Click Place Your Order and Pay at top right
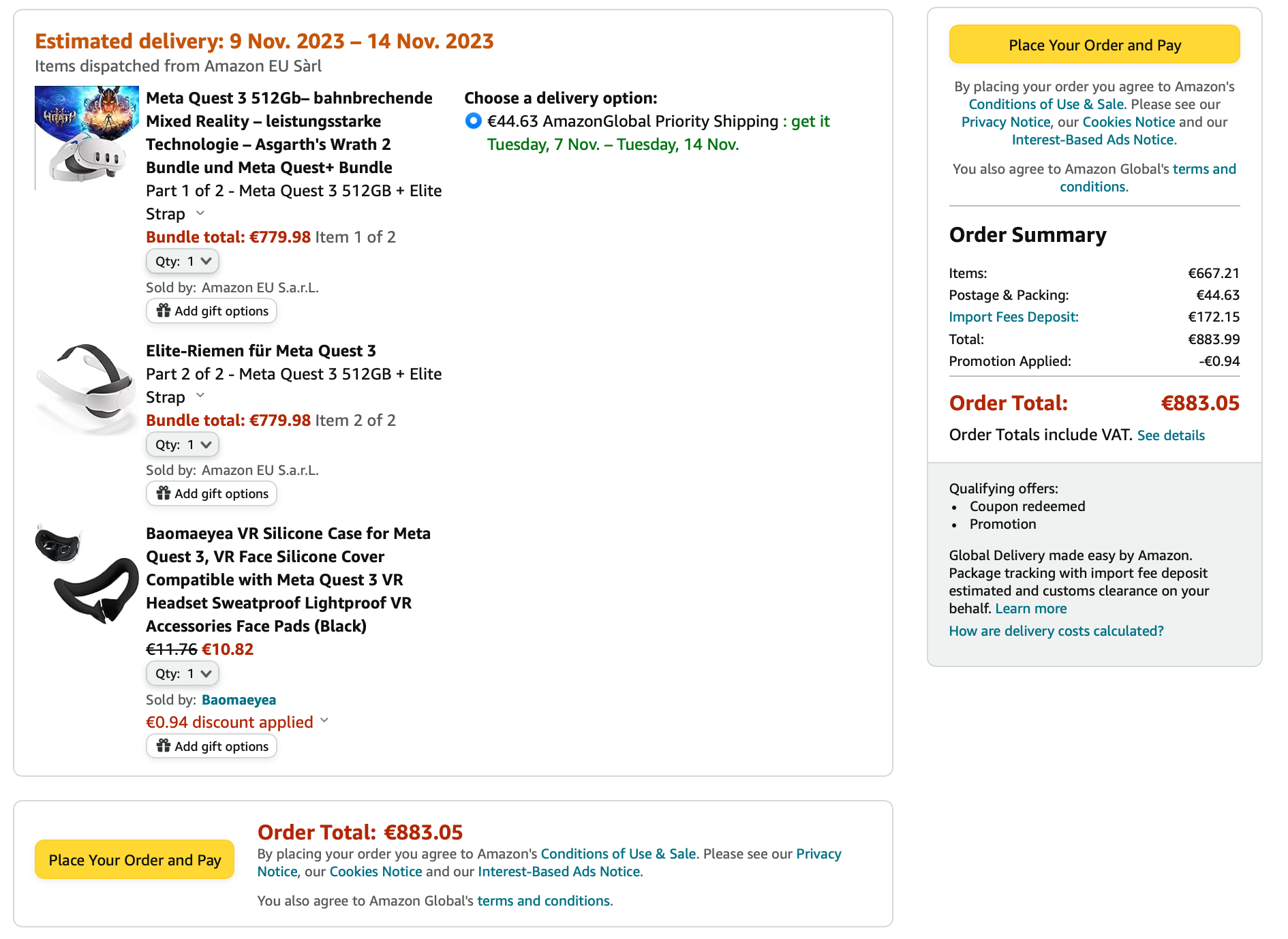1288x939 pixels. 1094,44
